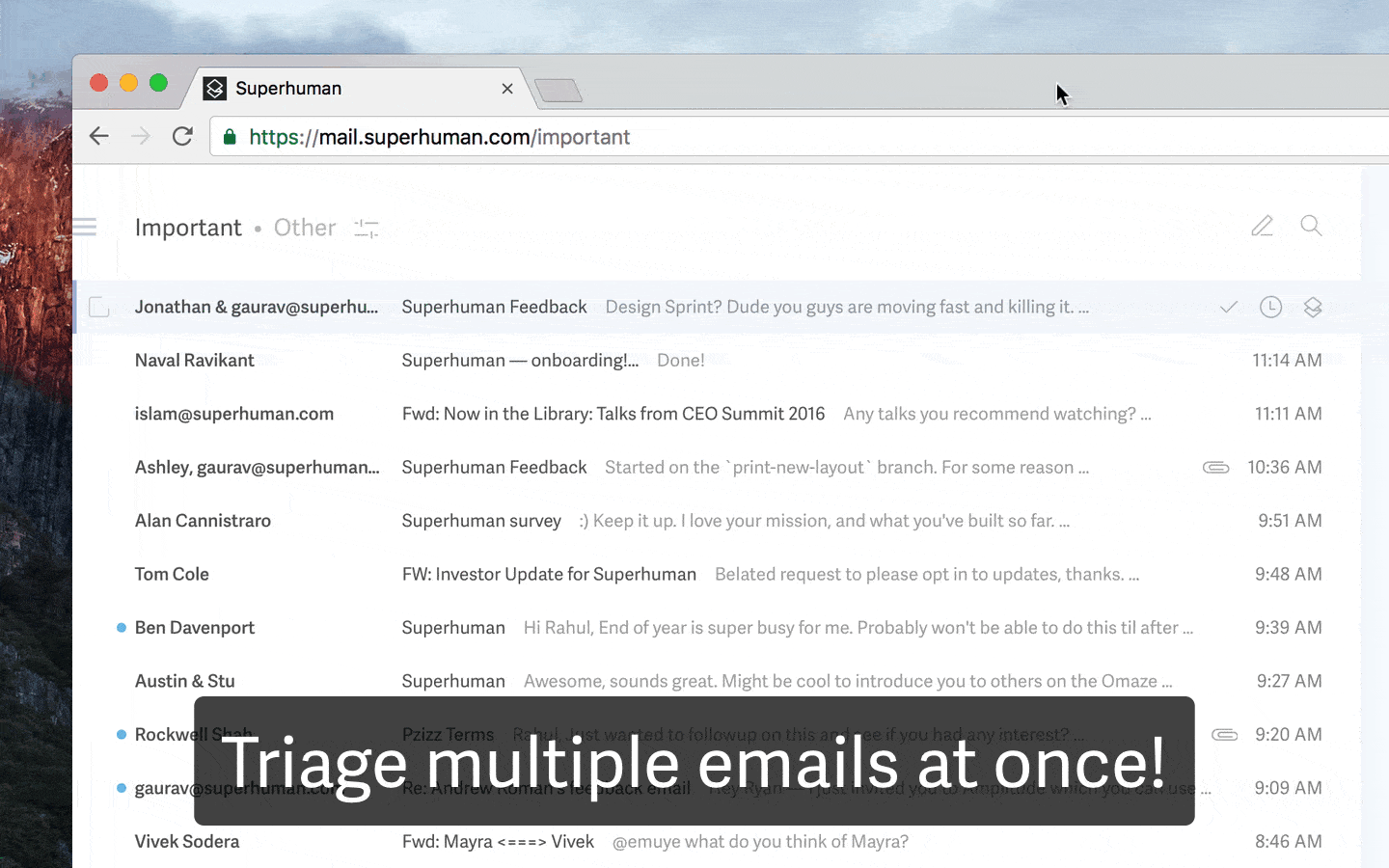Open Ben Davenport's Superhuman email
Image resolution: width=1389 pixels, height=868 pixels.
pos(718,628)
